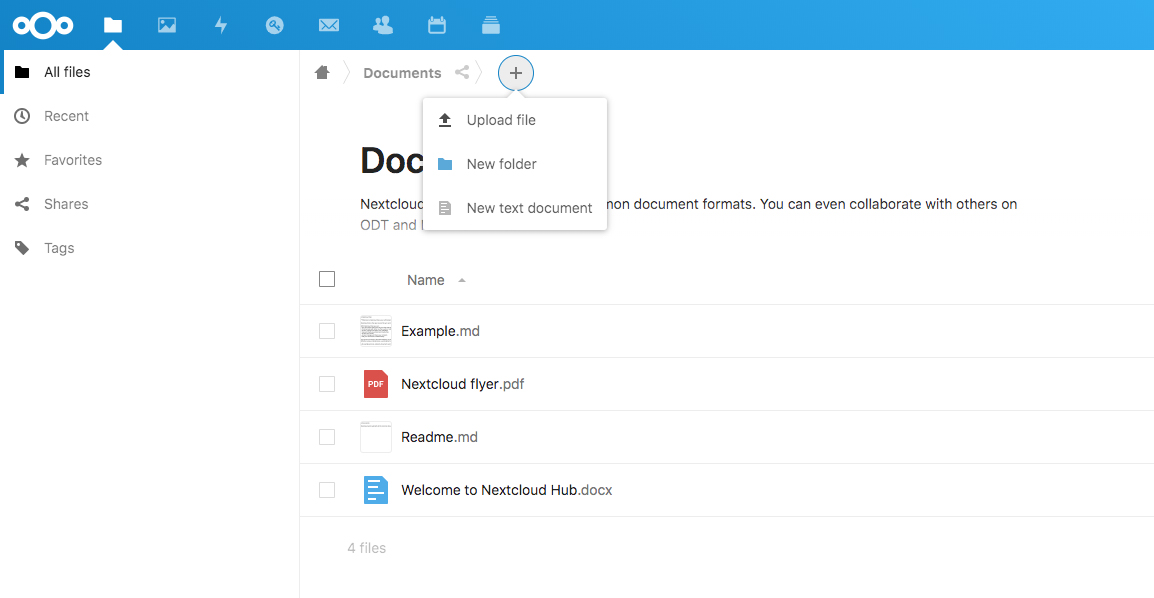
Task: Choose New folder from the menu
Action: click(515, 164)
